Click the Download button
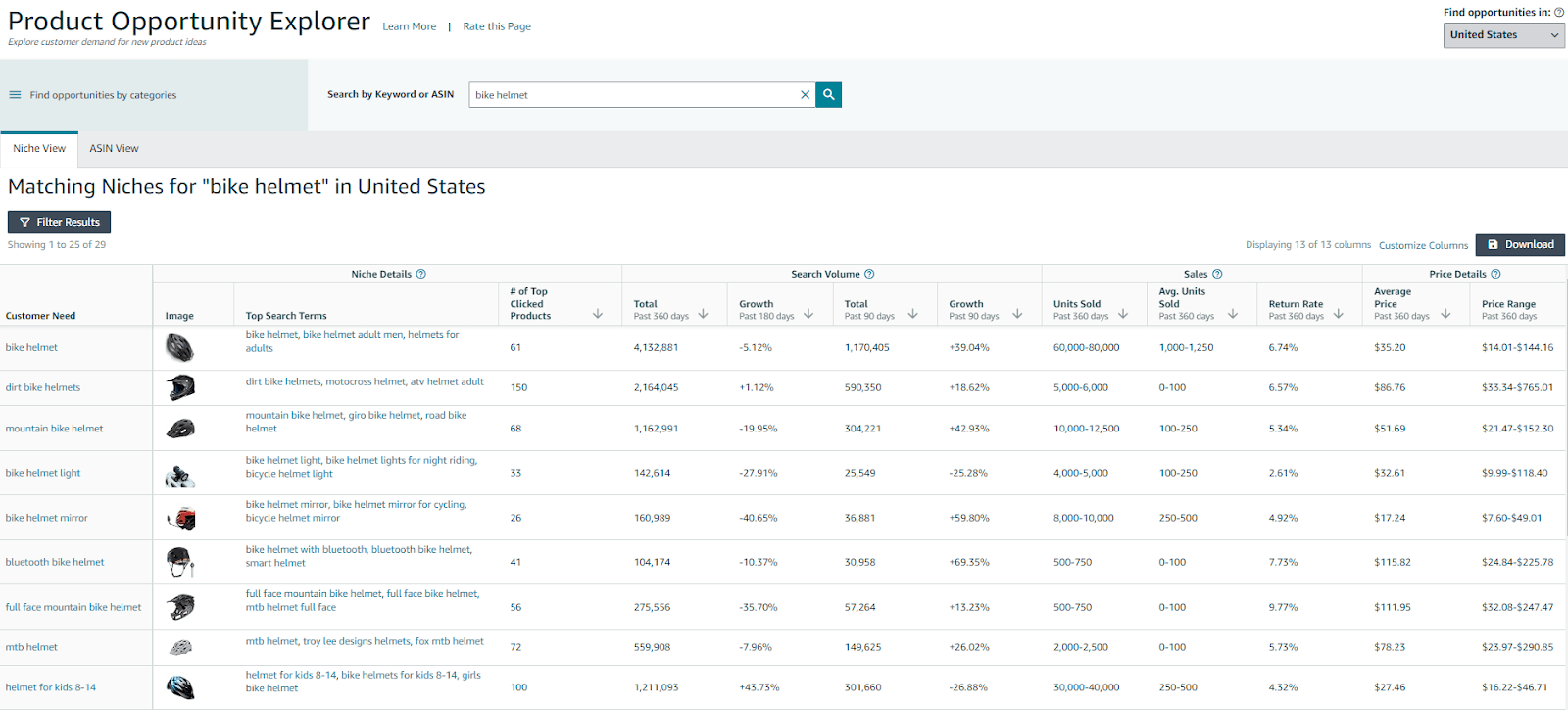The height and width of the screenshot is (710, 1568). [x=1520, y=244]
